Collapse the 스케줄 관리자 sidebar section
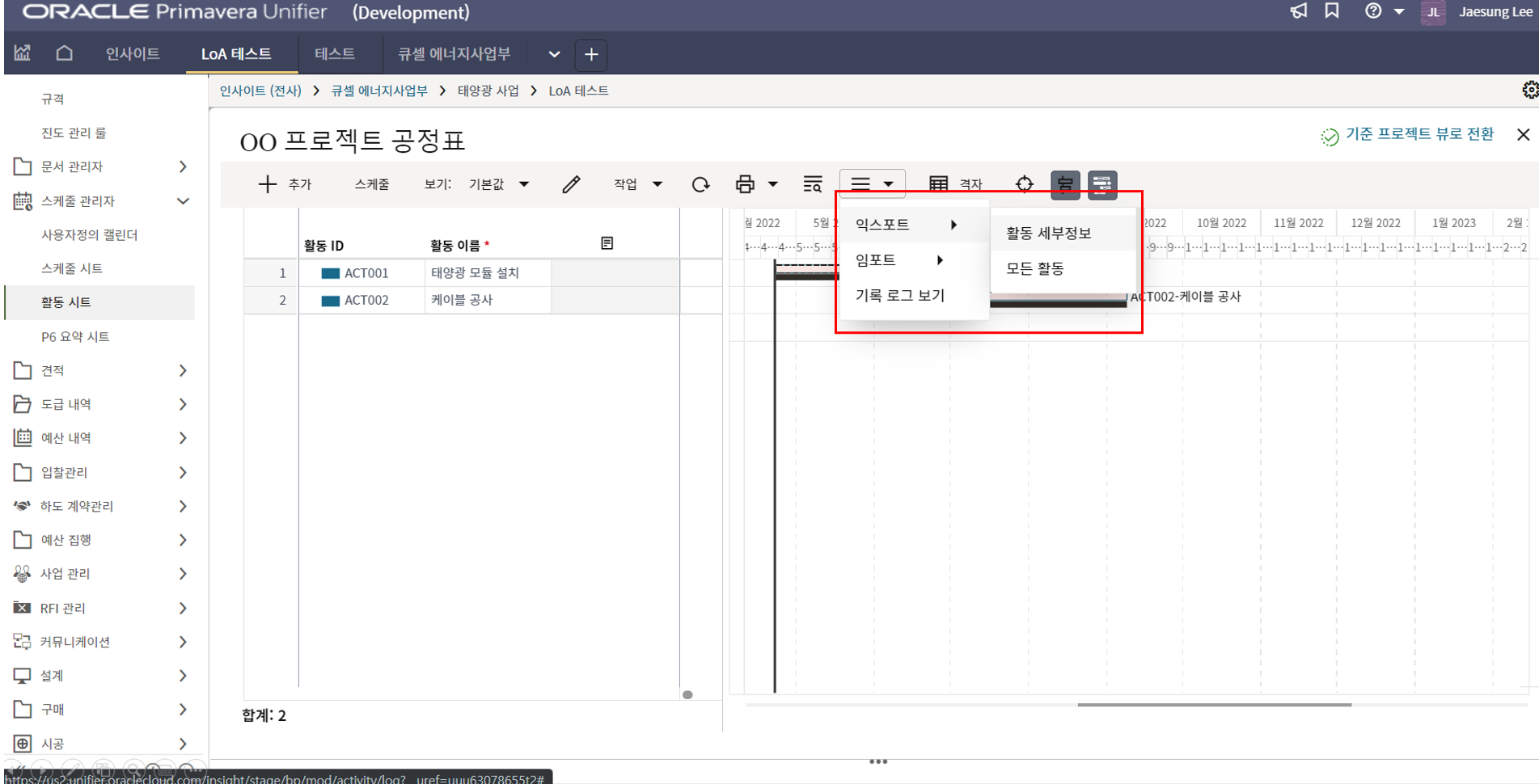Image resolution: width=1539 pixels, height=784 pixels. tap(183, 200)
